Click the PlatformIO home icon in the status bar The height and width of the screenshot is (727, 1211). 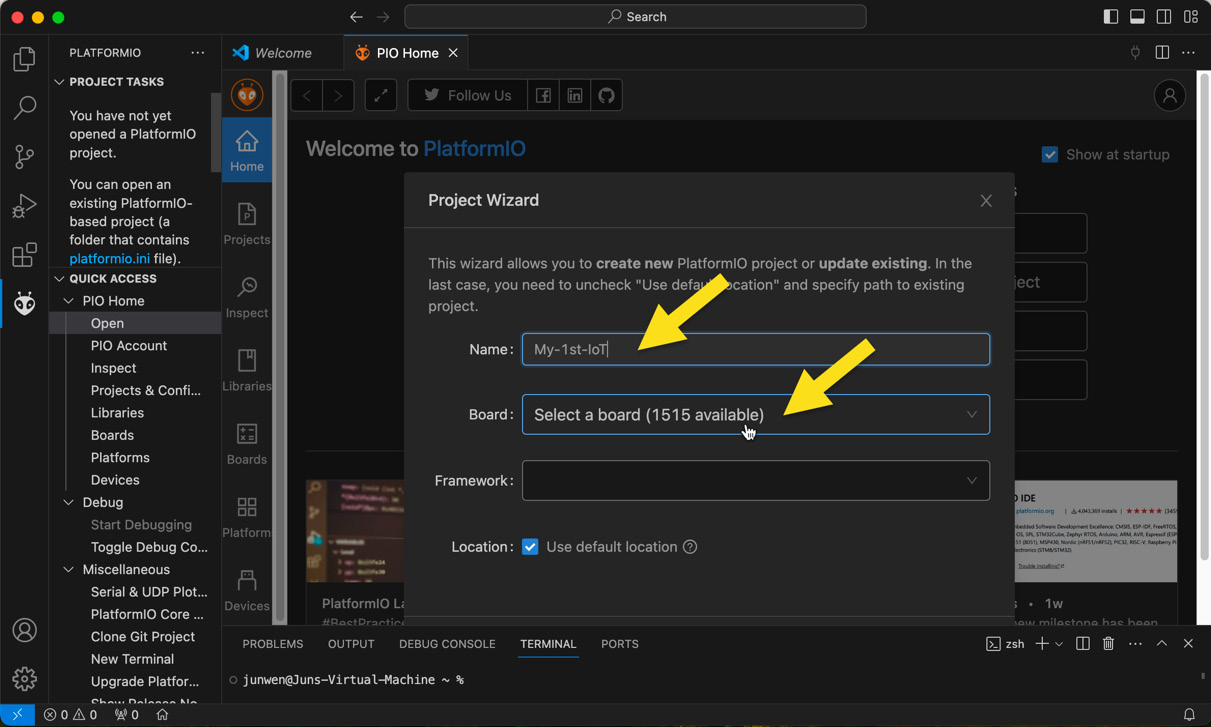[x=162, y=715]
